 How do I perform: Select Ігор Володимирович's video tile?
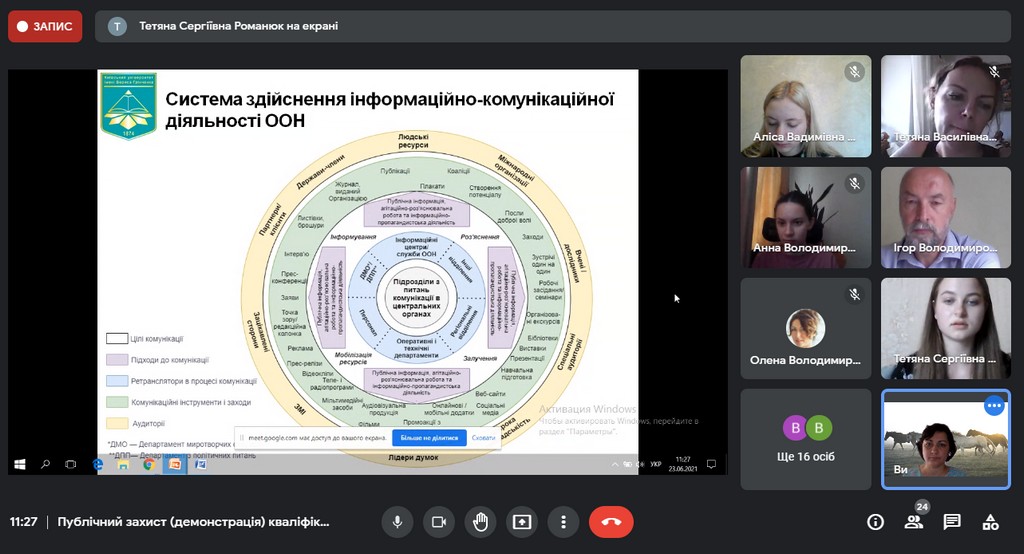945,217
